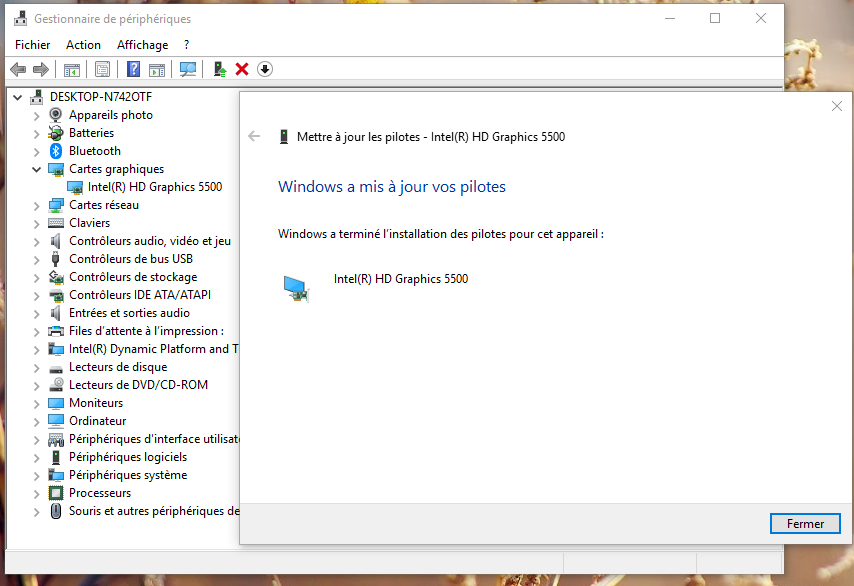Click the dialog's back arrow
The width and height of the screenshot is (854, 586).
(x=254, y=136)
